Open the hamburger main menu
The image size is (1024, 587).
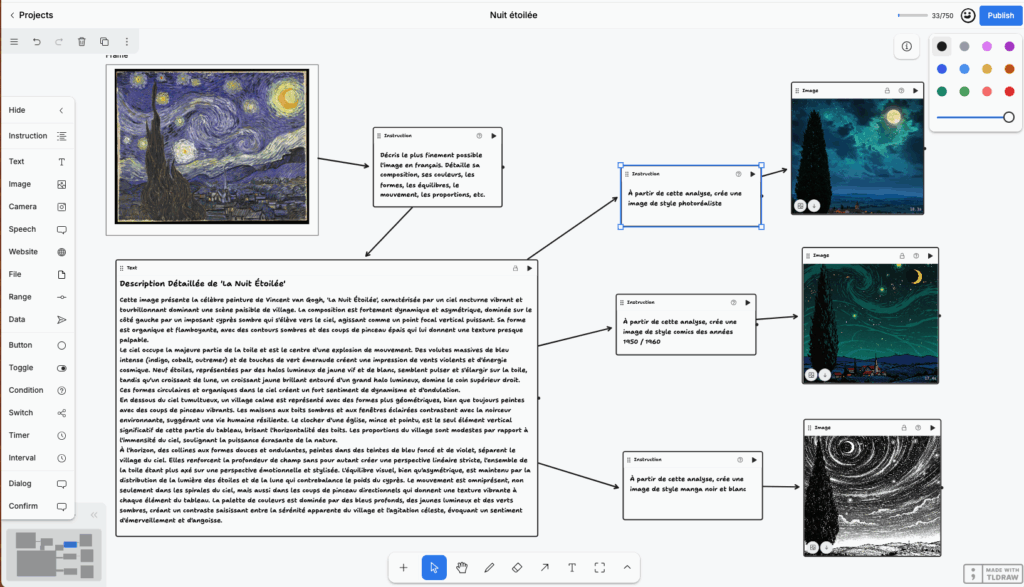pos(14,42)
